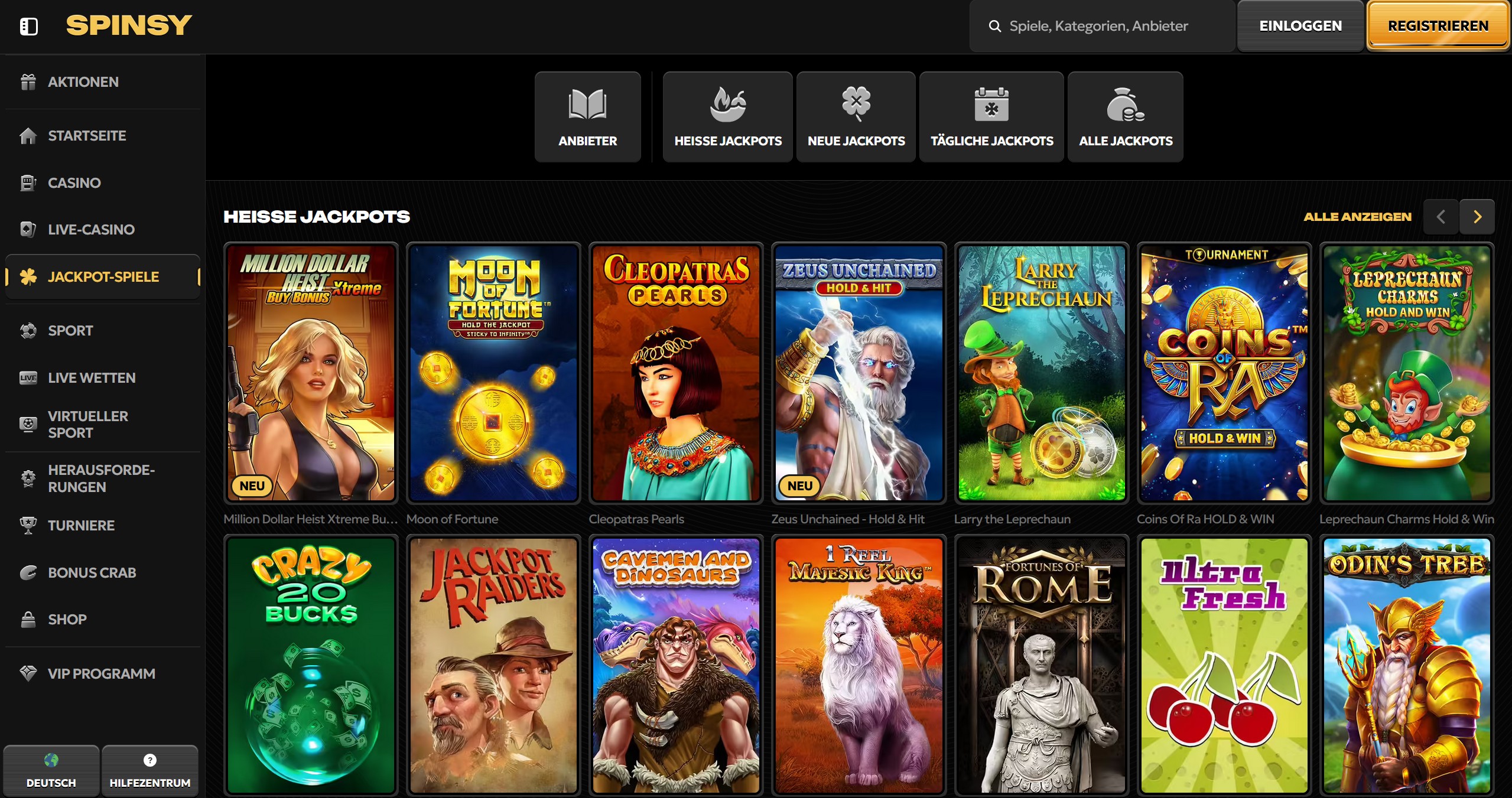Viewport: 1512px width, 798px height.
Task: Click the Startseite house icon
Action: pyautogui.click(x=28, y=136)
